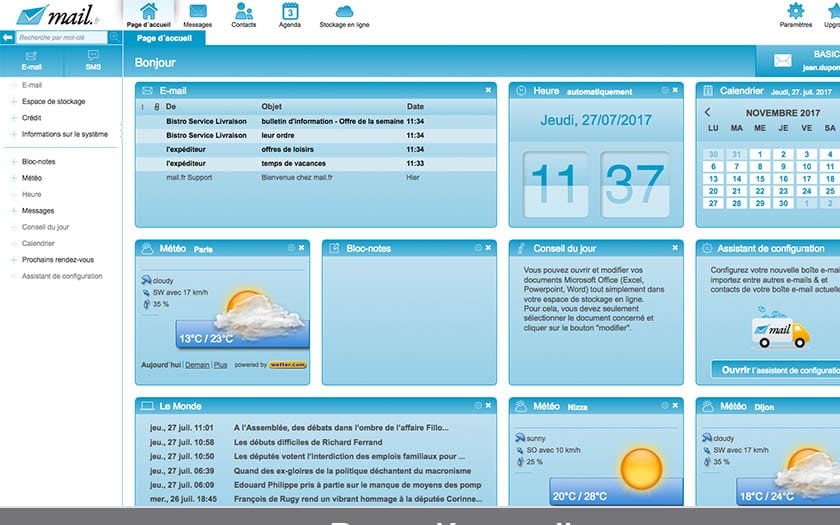This screenshot has width=840, height=525.
Task: Open mail.fr Support welcome email
Action: (316, 177)
